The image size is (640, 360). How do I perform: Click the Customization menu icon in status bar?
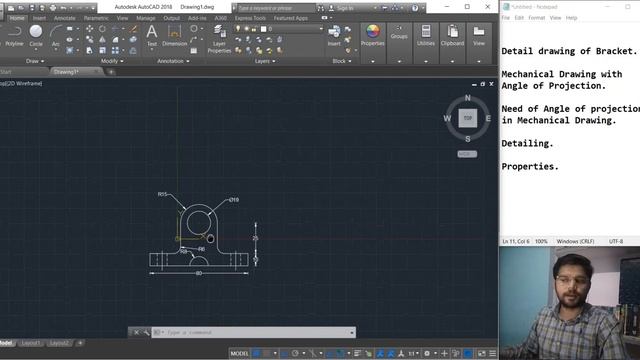[x=493, y=353]
